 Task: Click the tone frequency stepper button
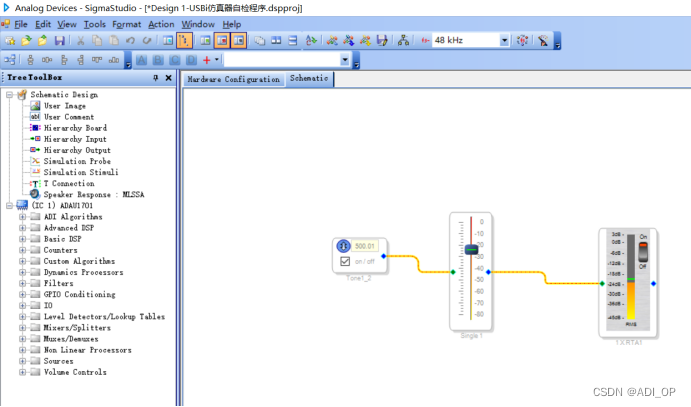tap(343, 246)
